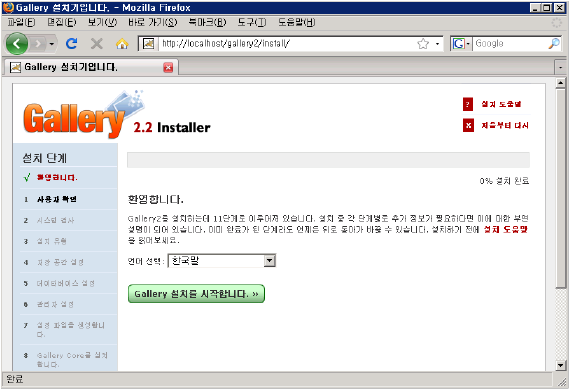This screenshot has width=569, height=389.
Task: Click the 완료 status bar text
Action: (15, 379)
